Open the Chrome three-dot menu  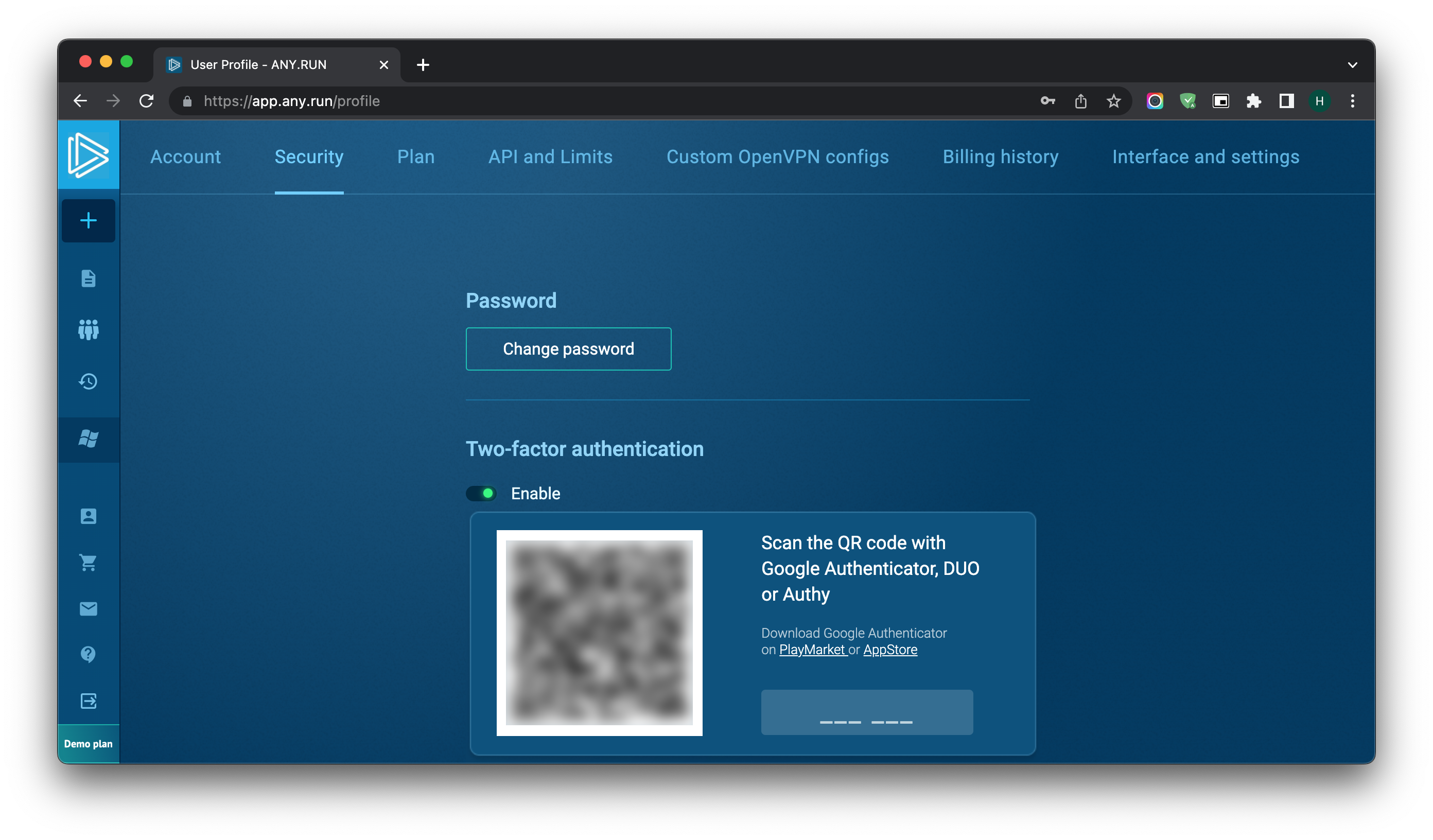[1352, 101]
